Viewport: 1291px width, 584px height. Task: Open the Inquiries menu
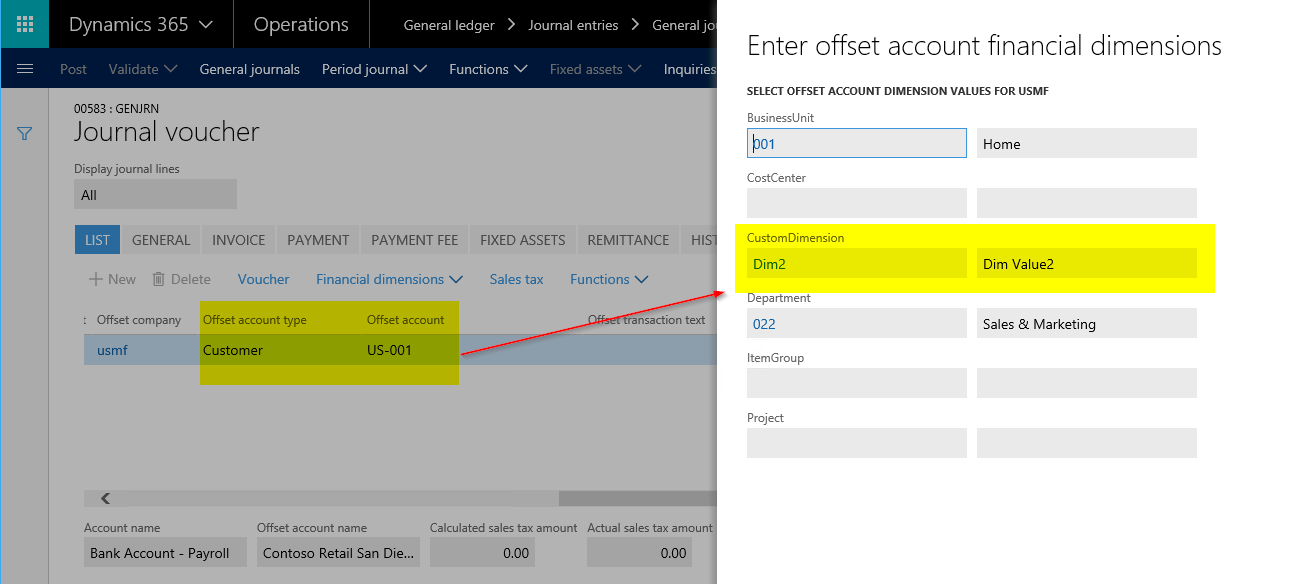(690, 69)
